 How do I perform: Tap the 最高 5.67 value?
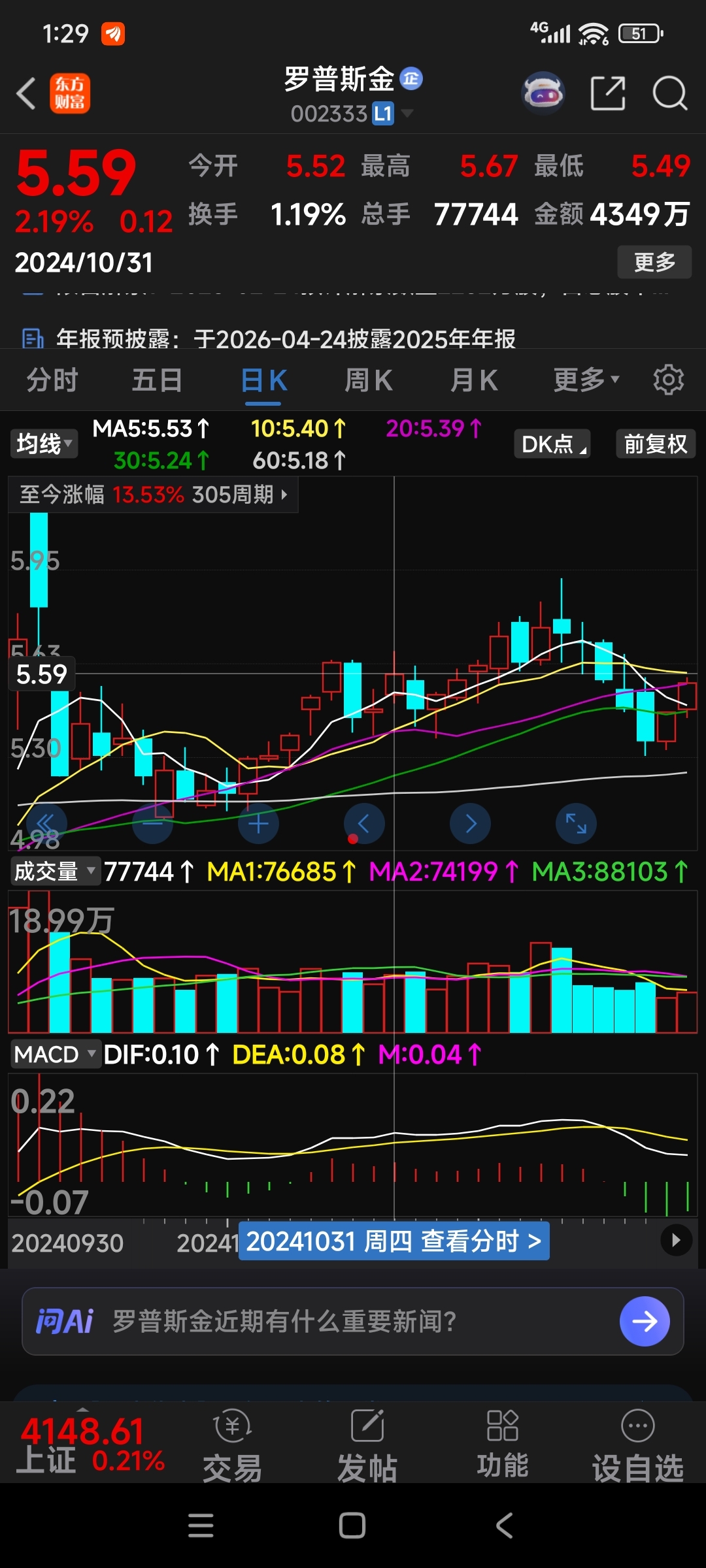pos(439,166)
